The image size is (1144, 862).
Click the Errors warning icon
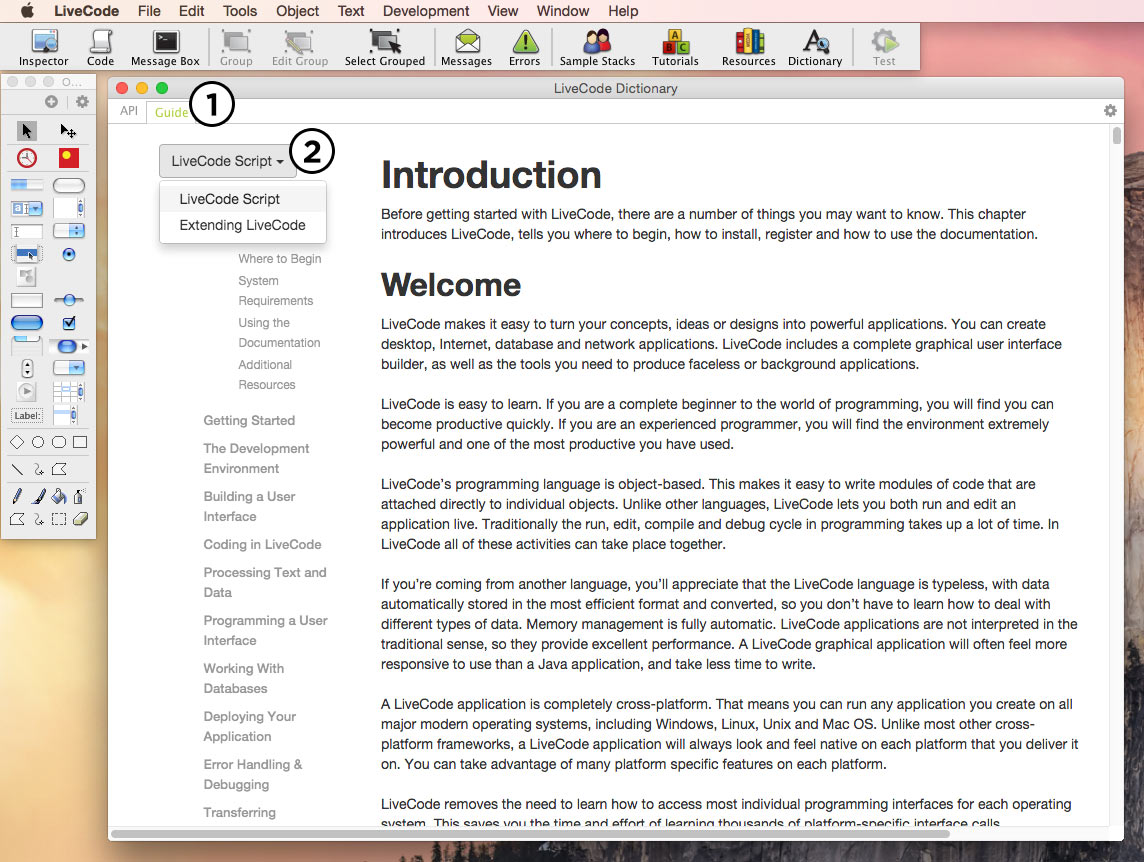tap(524, 47)
